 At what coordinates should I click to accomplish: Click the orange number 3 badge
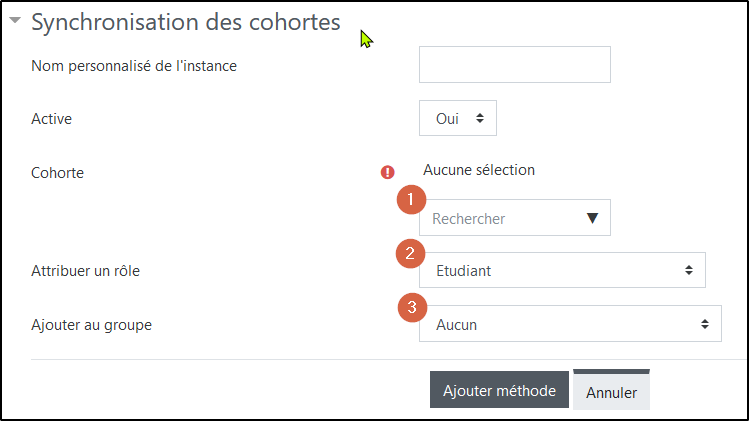(x=409, y=306)
